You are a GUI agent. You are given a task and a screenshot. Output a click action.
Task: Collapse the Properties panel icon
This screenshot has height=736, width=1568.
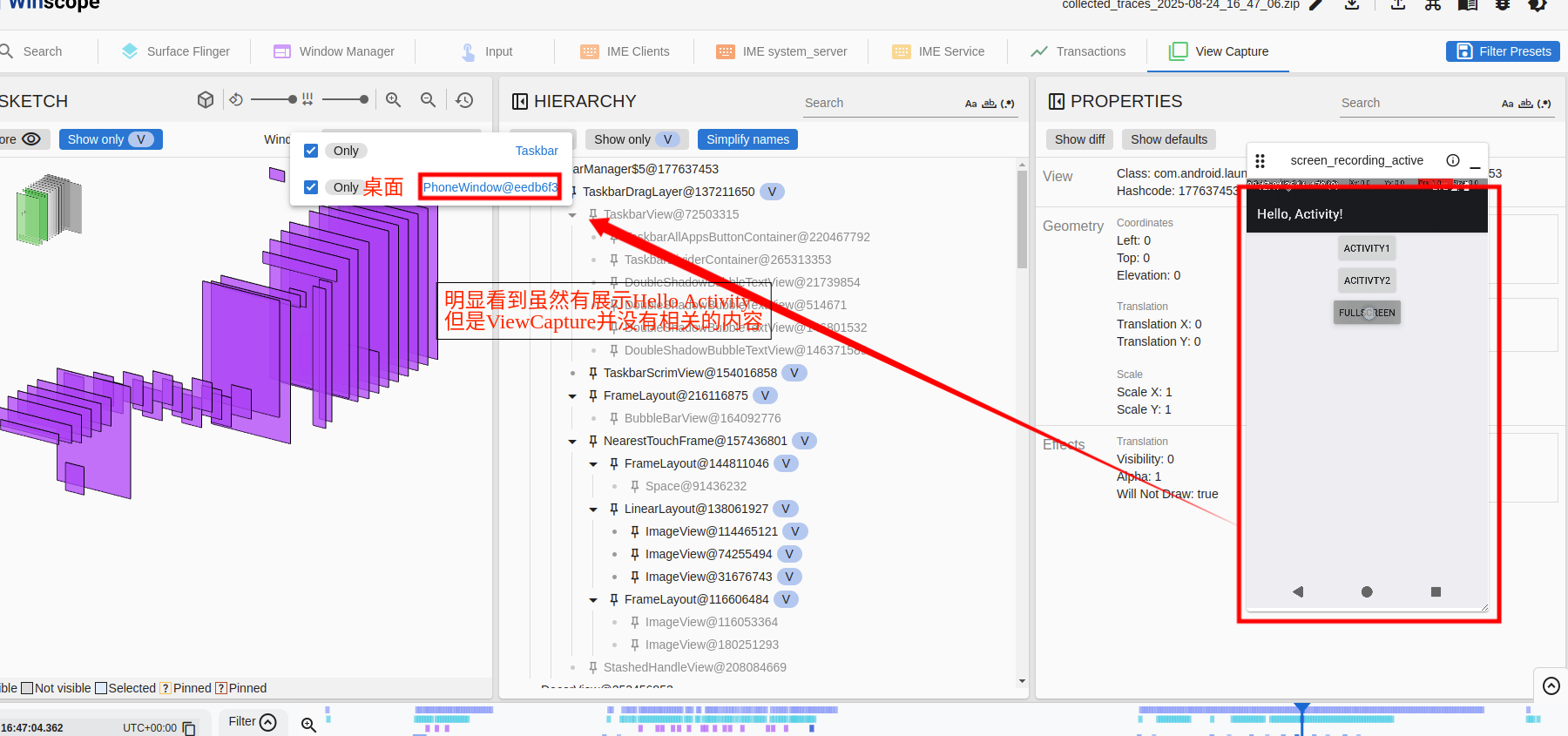tap(1057, 102)
